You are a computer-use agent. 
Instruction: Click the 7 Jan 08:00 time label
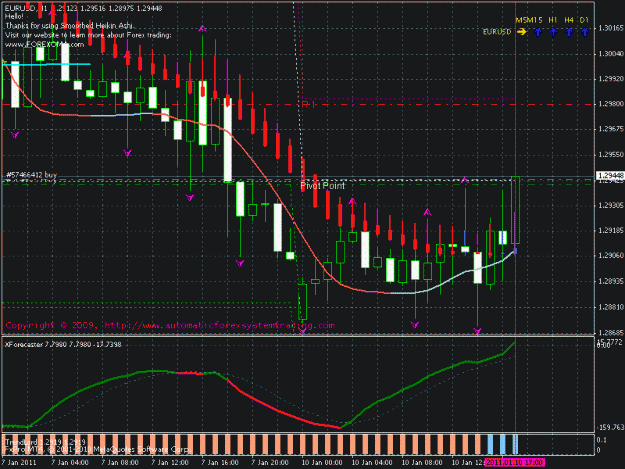[120, 463]
